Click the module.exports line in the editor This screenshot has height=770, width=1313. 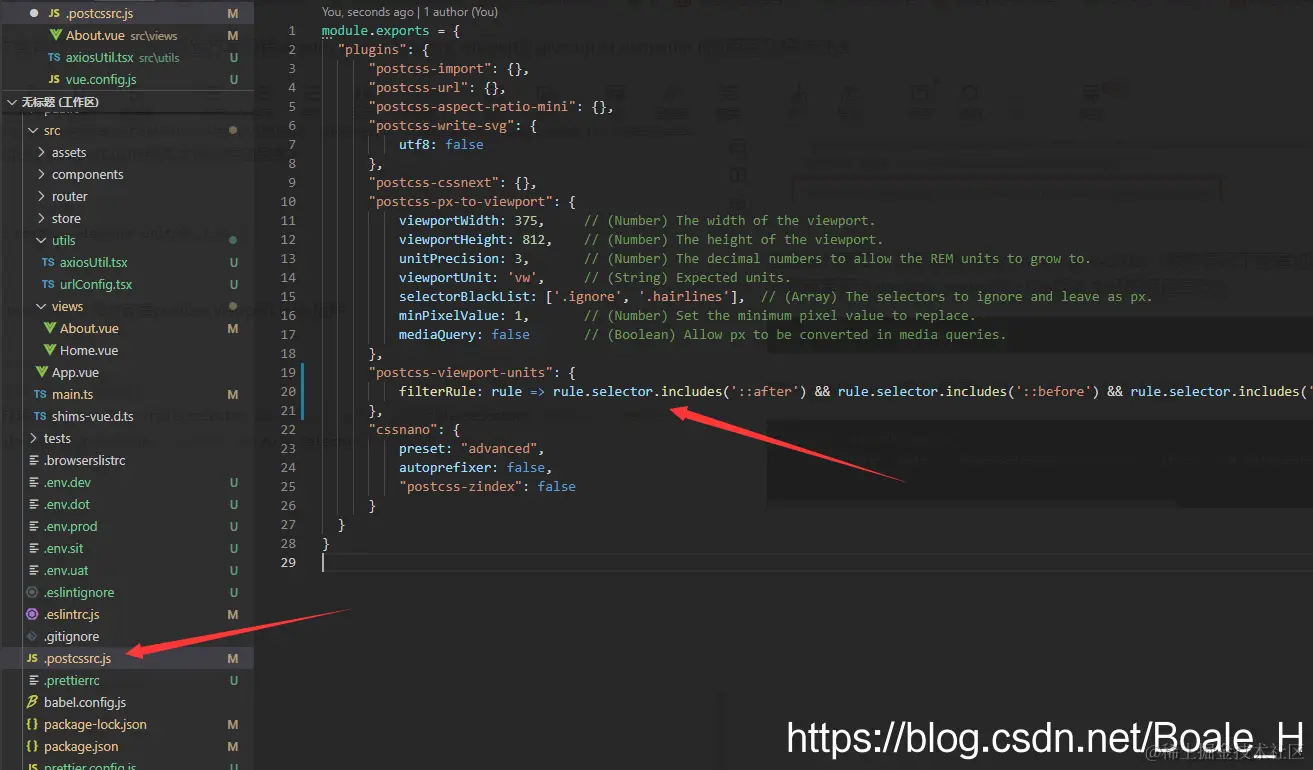point(390,31)
